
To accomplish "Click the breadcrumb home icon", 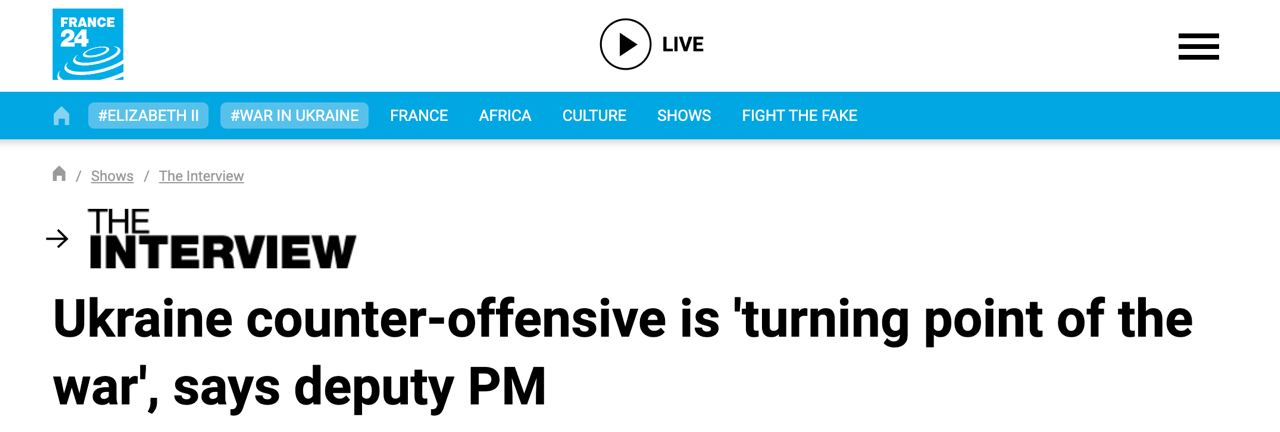I will point(59,175).
